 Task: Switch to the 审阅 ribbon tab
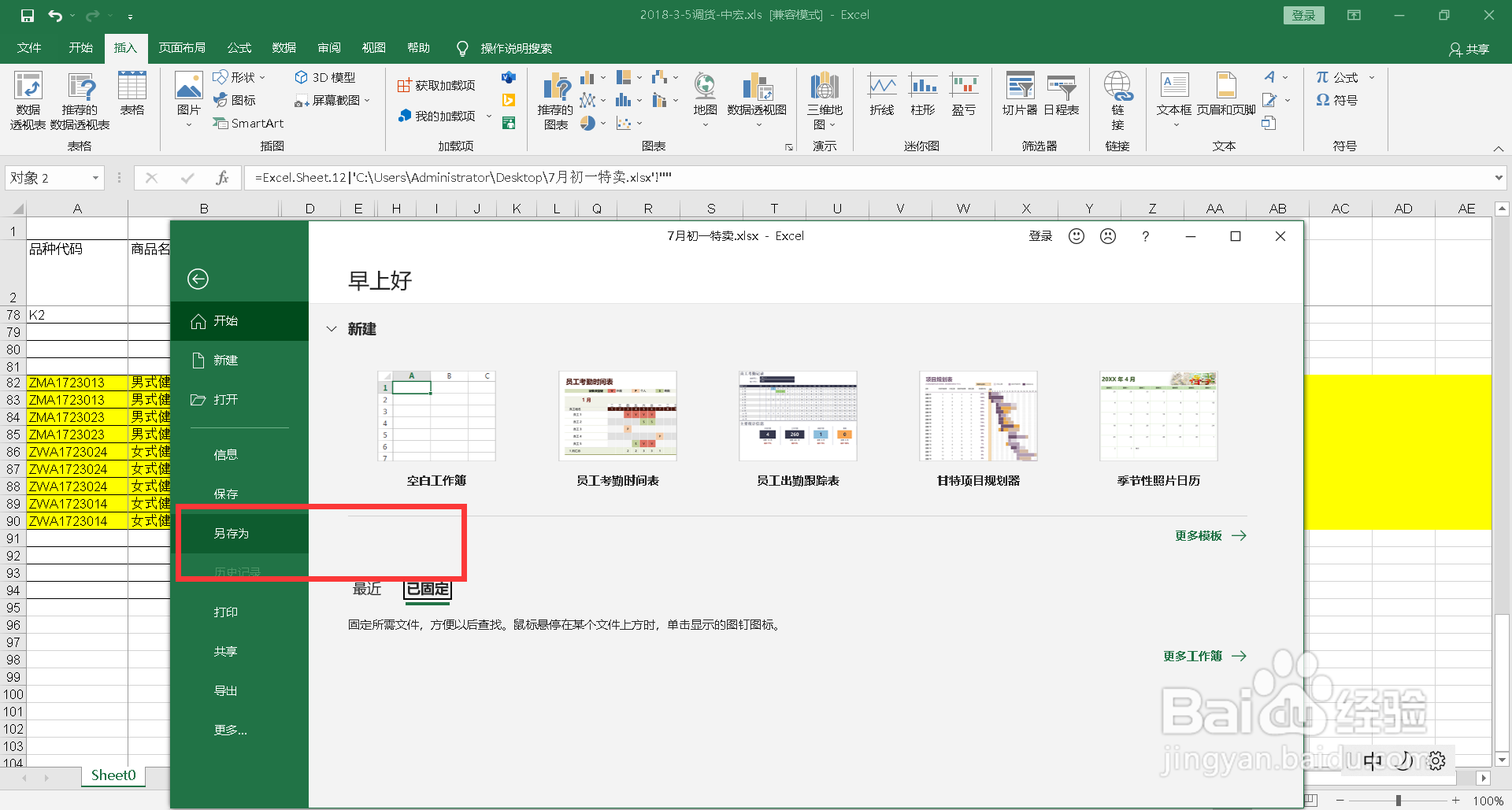(x=329, y=48)
